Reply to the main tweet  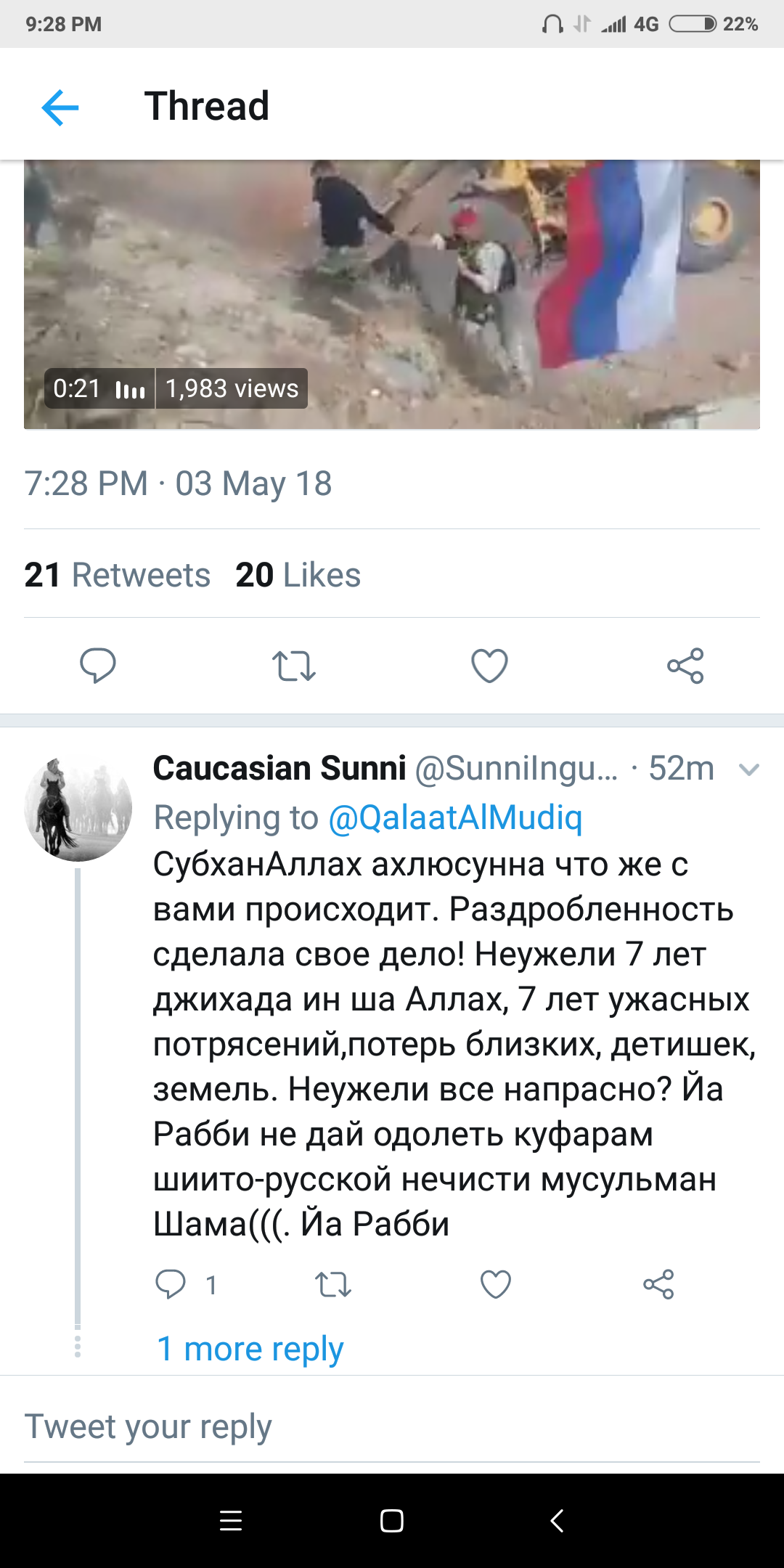(97, 665)
